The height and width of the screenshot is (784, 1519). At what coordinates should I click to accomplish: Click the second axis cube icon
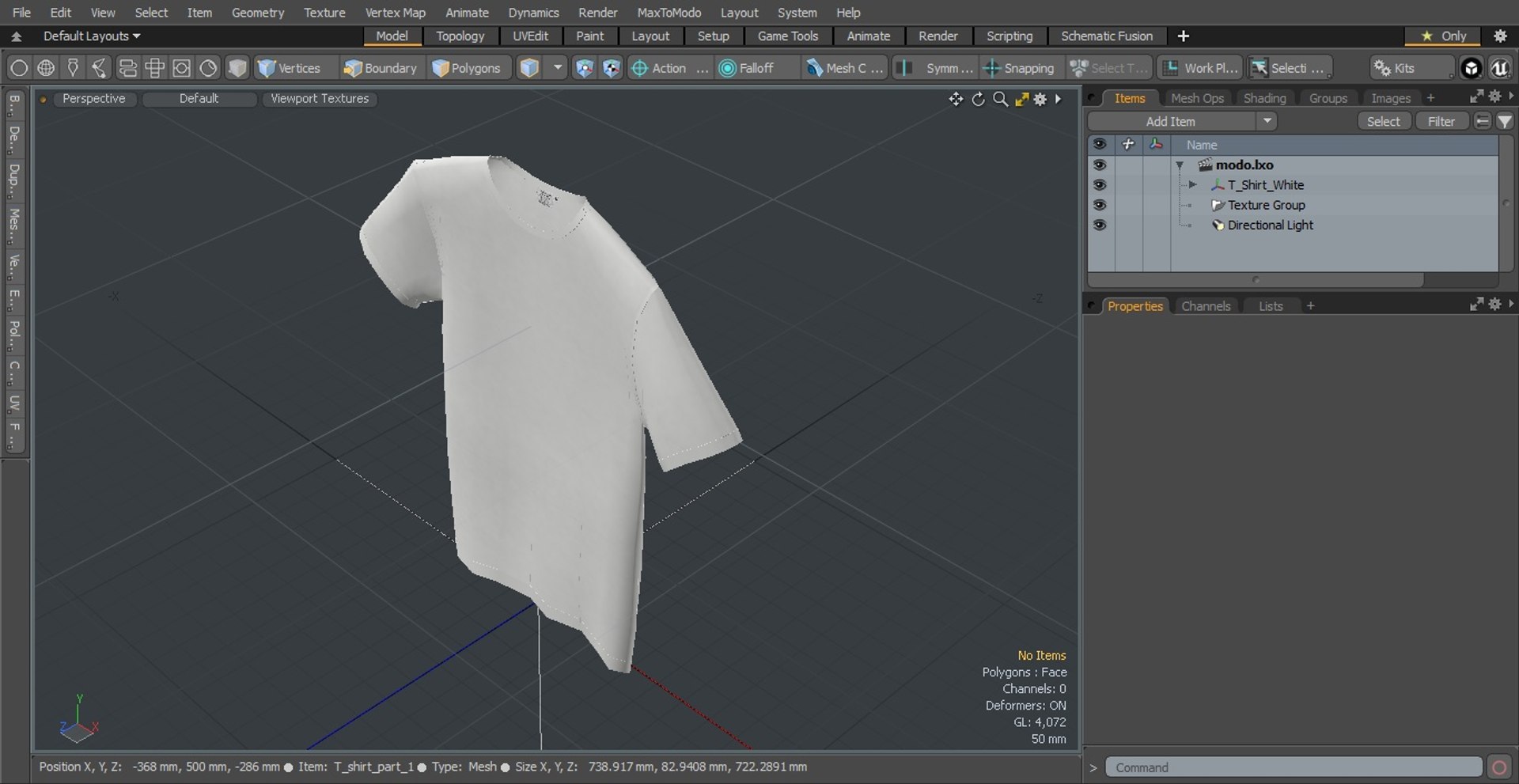pos(612,68)
